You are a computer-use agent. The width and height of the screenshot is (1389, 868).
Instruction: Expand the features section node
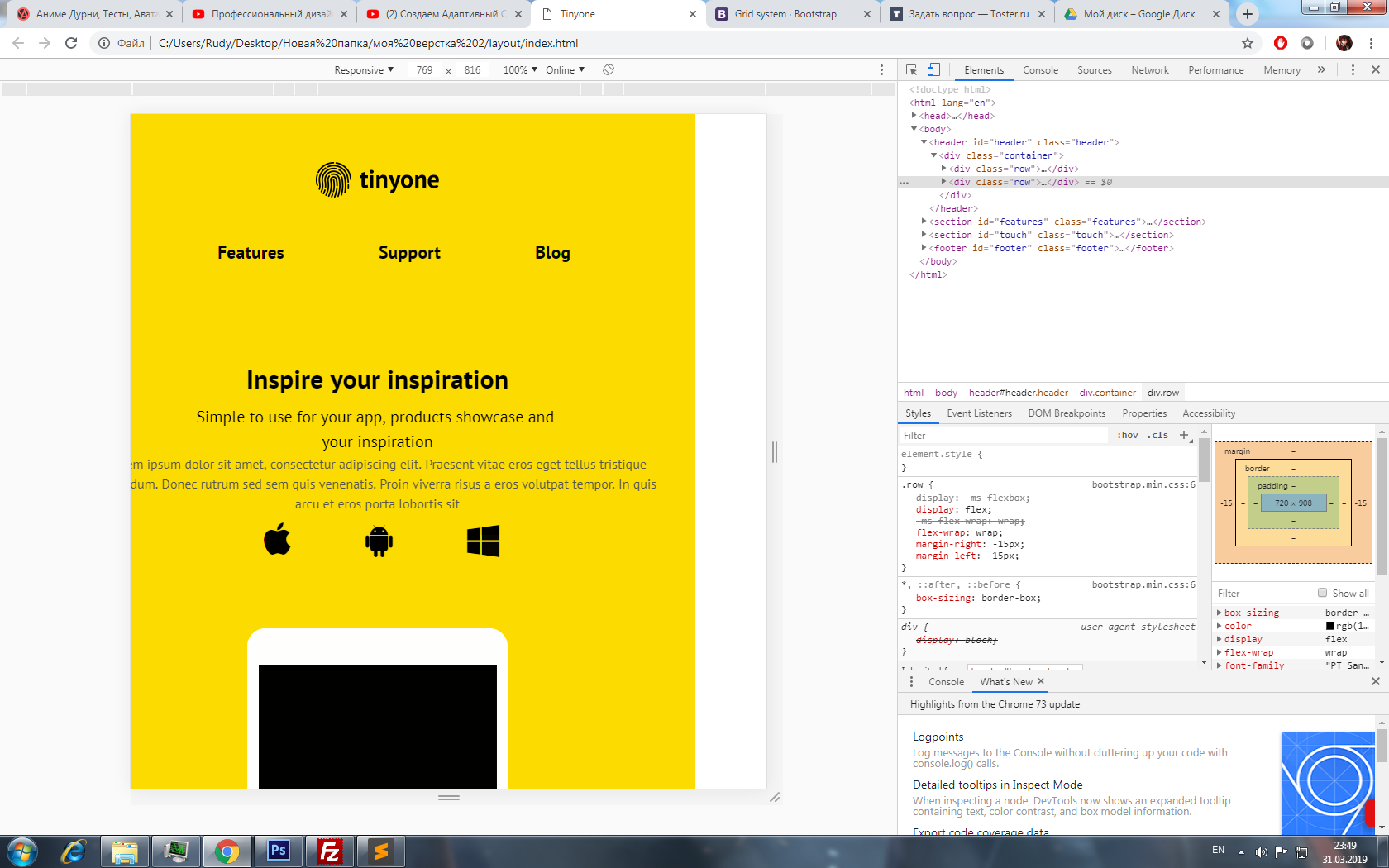(924, 222)
